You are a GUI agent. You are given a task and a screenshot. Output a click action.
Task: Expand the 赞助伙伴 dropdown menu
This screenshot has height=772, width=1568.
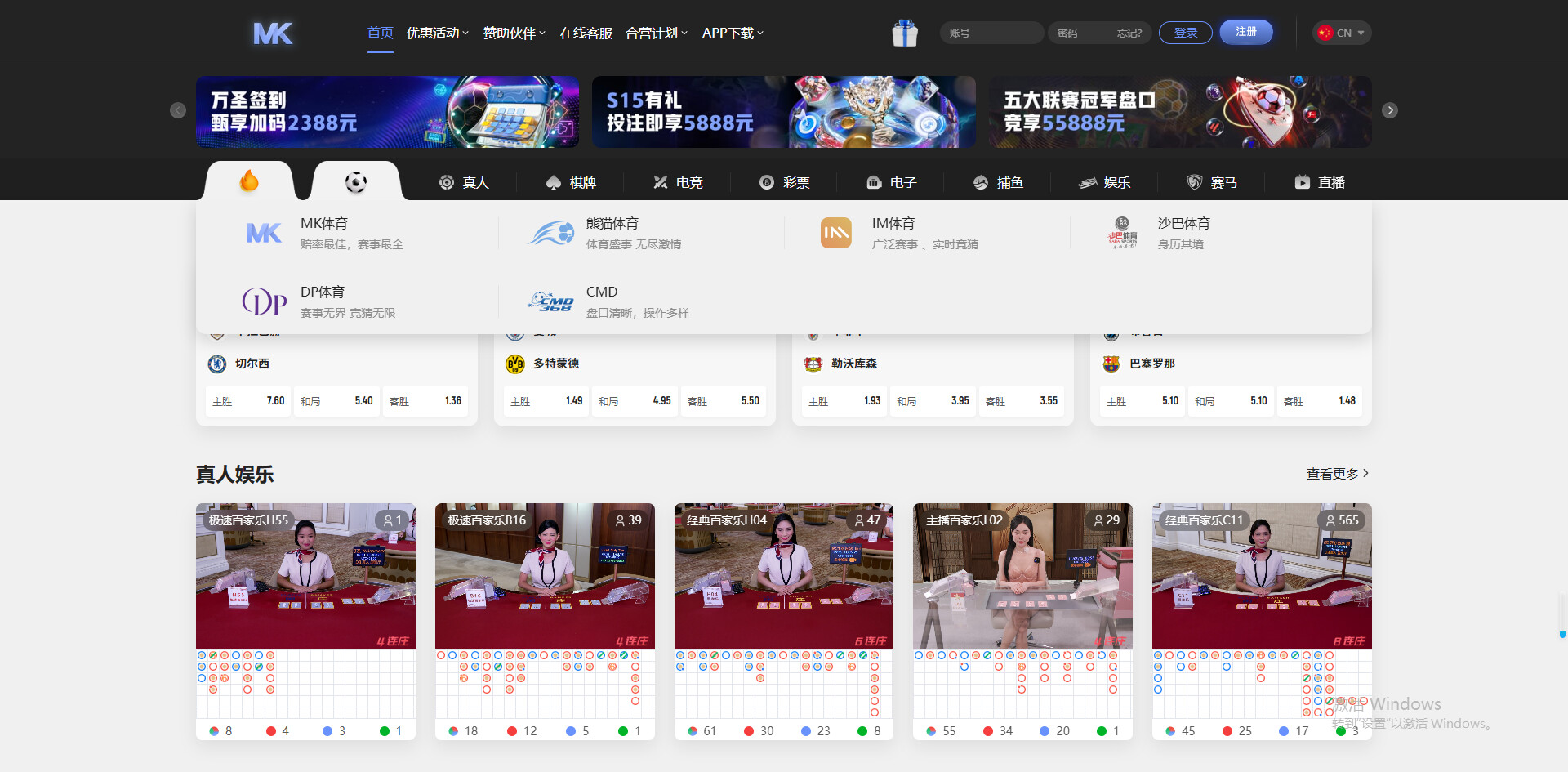pyautogui.click(x=514, y=33)
